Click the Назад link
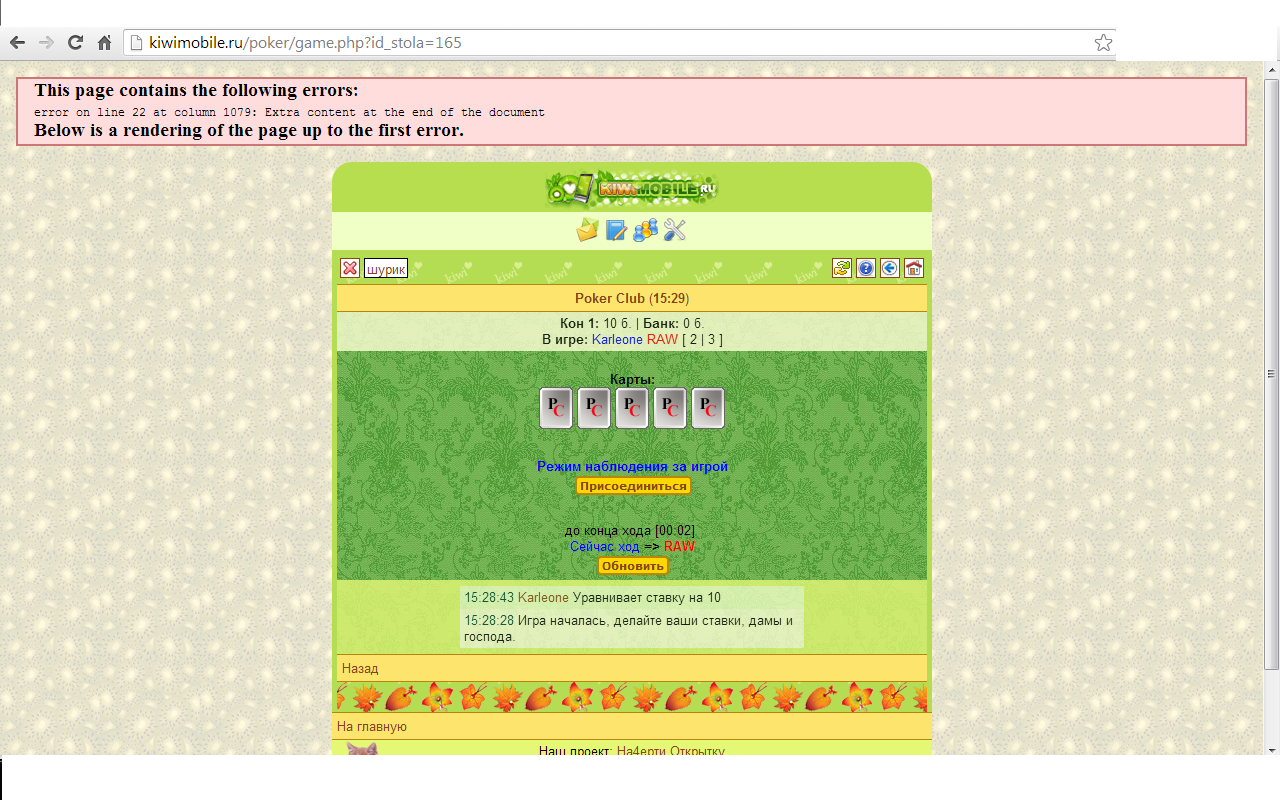 click(360, 668)
